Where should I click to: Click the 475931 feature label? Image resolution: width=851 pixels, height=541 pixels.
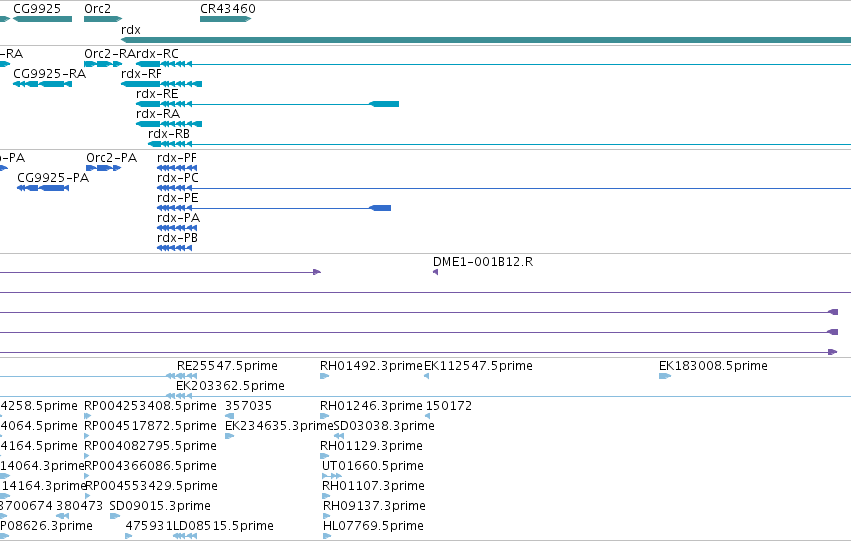[x=149, y=526]
